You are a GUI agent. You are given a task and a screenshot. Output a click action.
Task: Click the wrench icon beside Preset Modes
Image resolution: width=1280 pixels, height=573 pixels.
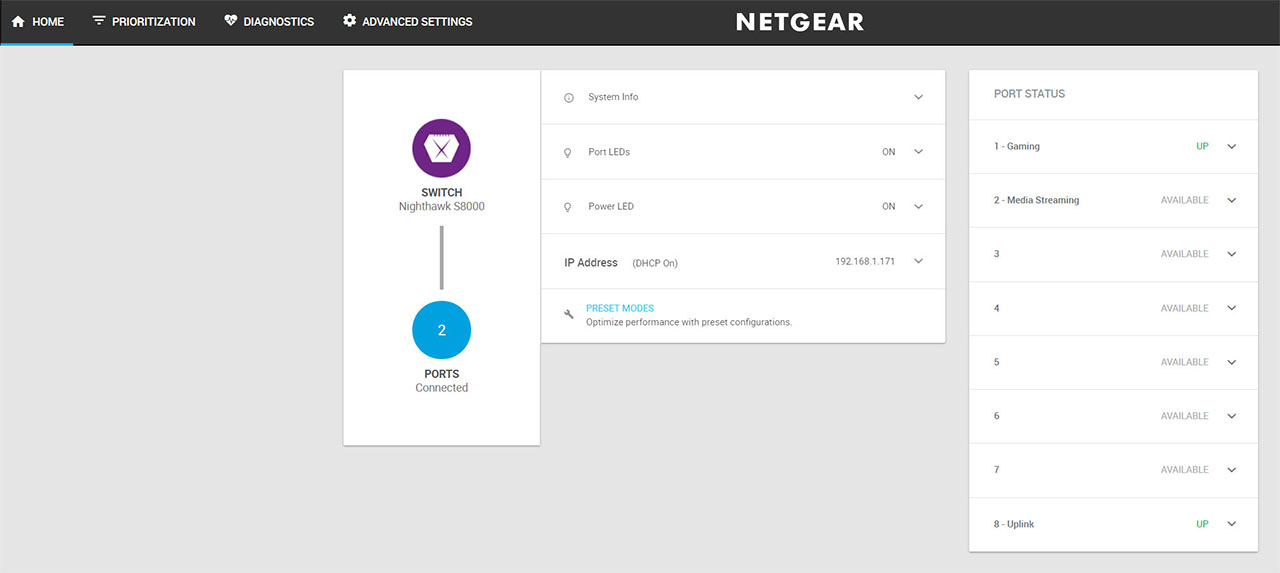click(x=569, y=314)
